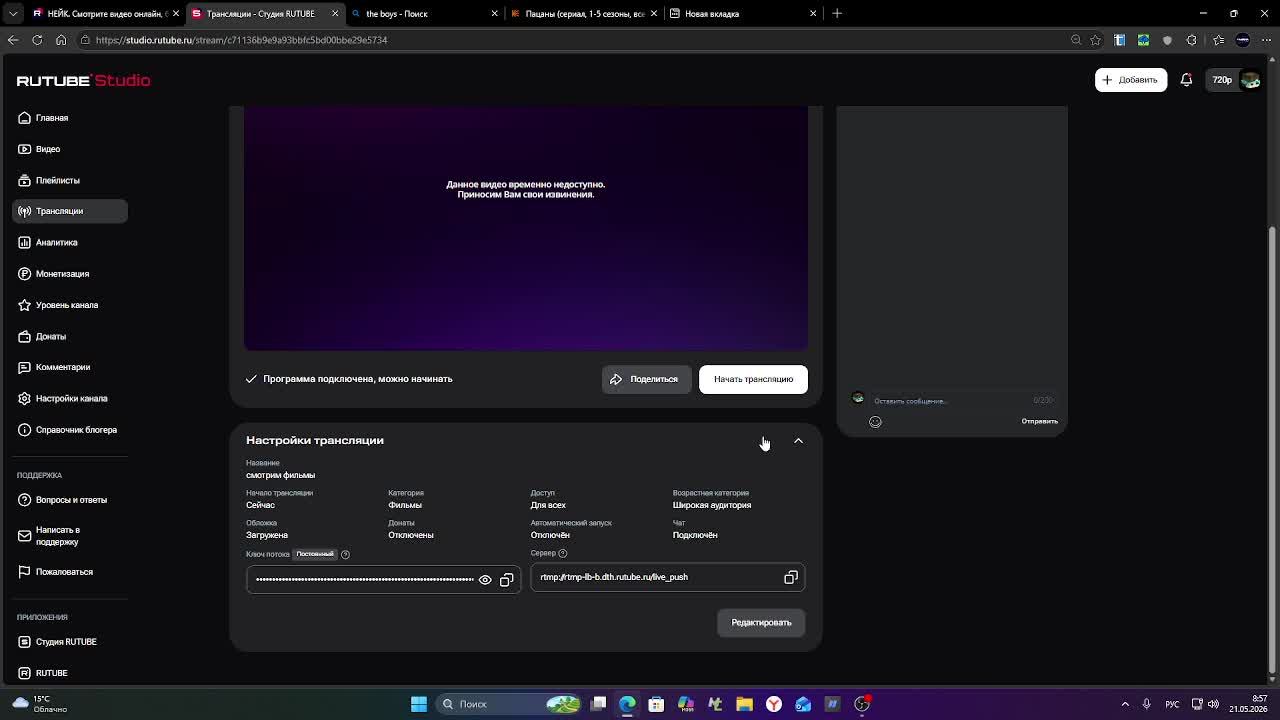The width and height of the screenshot is (1280, 720).
Task: Open Microsoft Edge from the taskbar
Action: [x=627, y=704]
